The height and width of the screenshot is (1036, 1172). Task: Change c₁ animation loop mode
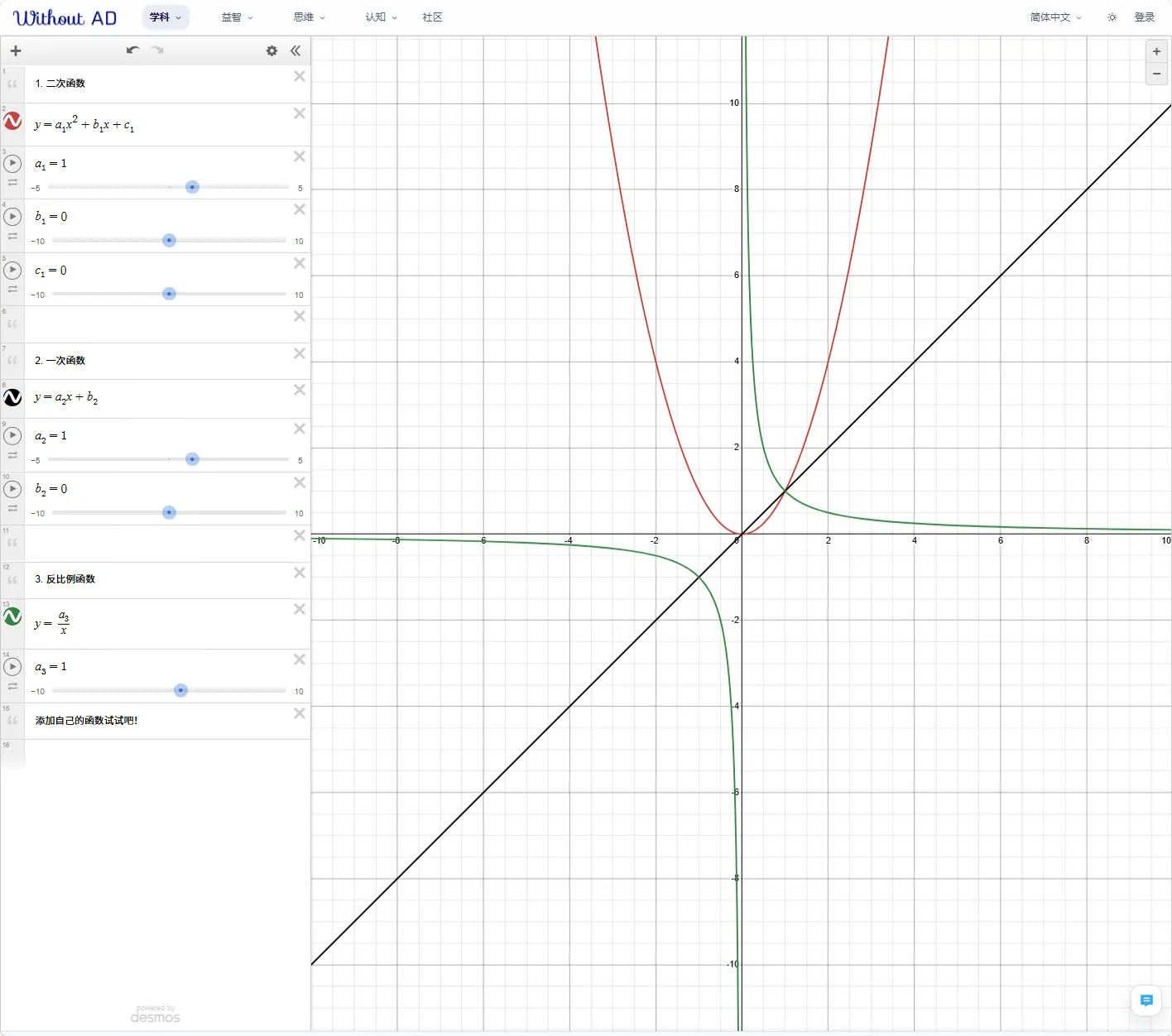pos(12,290)
